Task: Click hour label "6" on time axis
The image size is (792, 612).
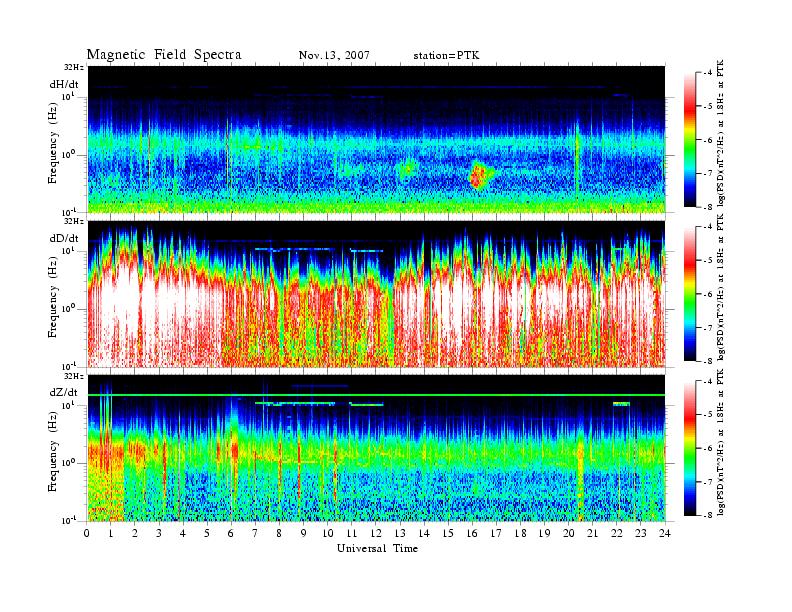Action: click(x=231, y=533)
